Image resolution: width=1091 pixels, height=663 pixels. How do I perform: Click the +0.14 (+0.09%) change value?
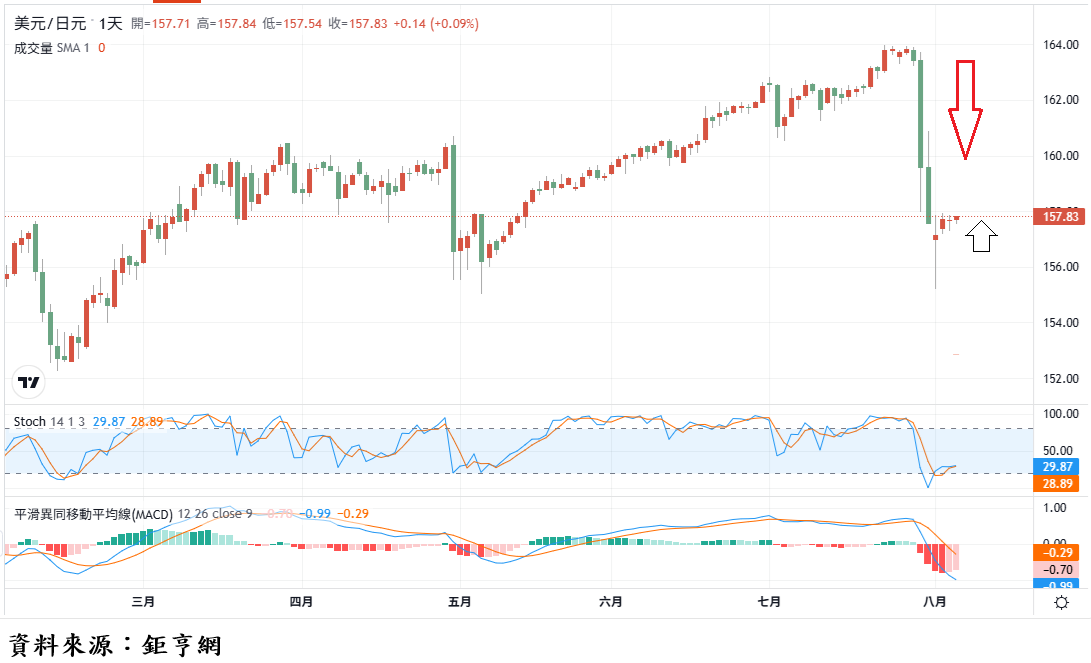tap(436, 24)
